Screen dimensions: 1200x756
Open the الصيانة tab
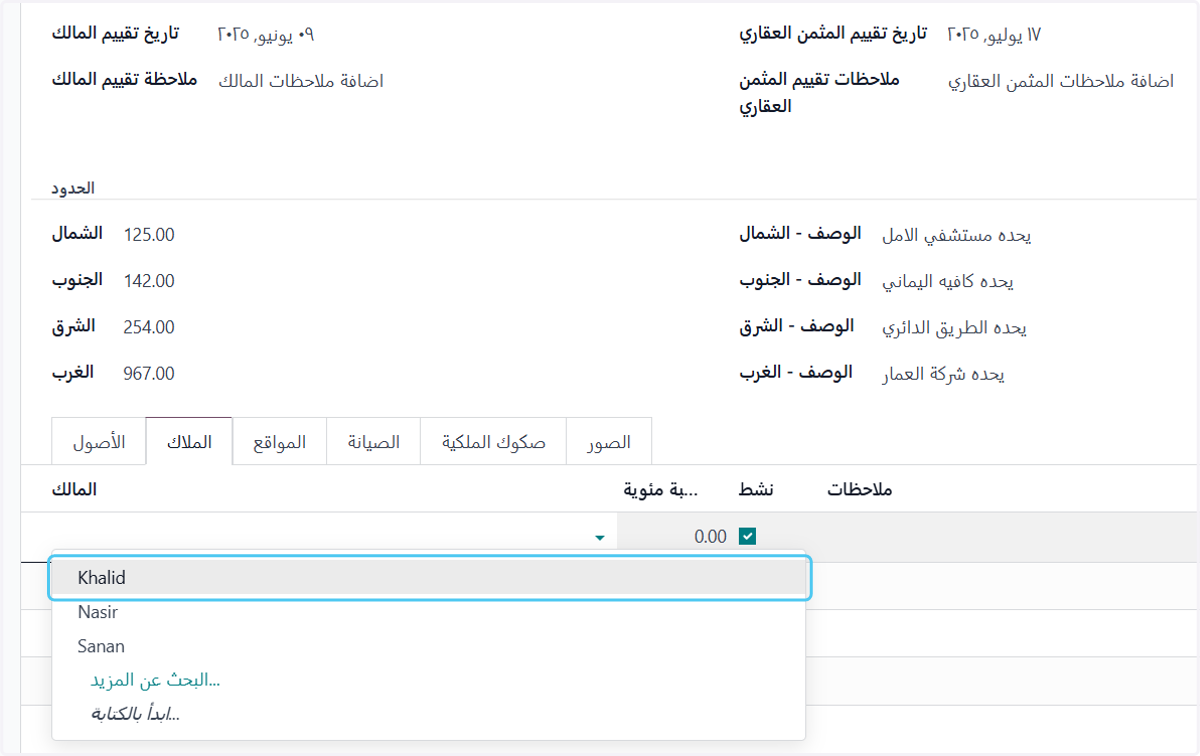pos(374,442)
